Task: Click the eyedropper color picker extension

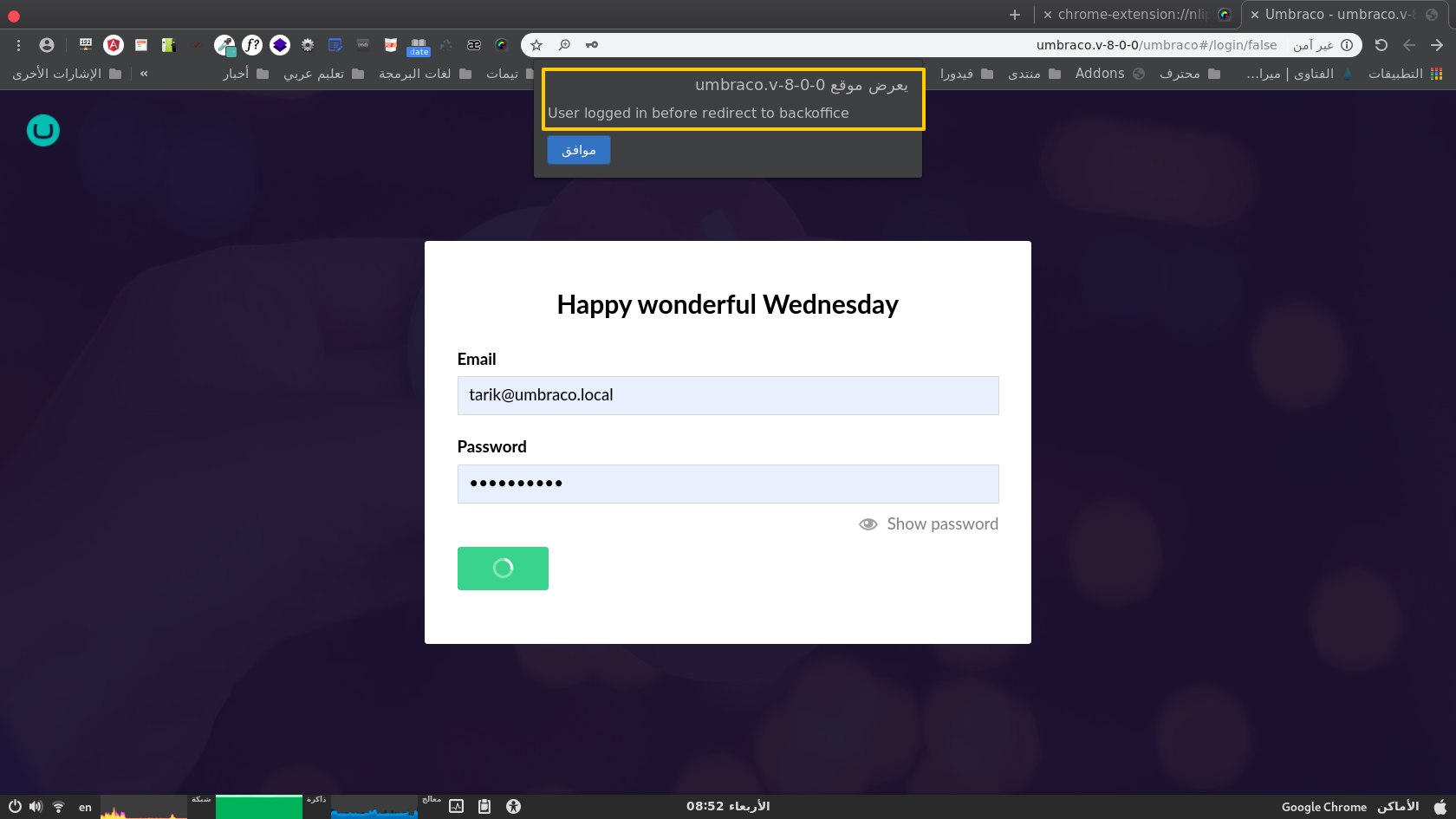Action: coord(224,45)
